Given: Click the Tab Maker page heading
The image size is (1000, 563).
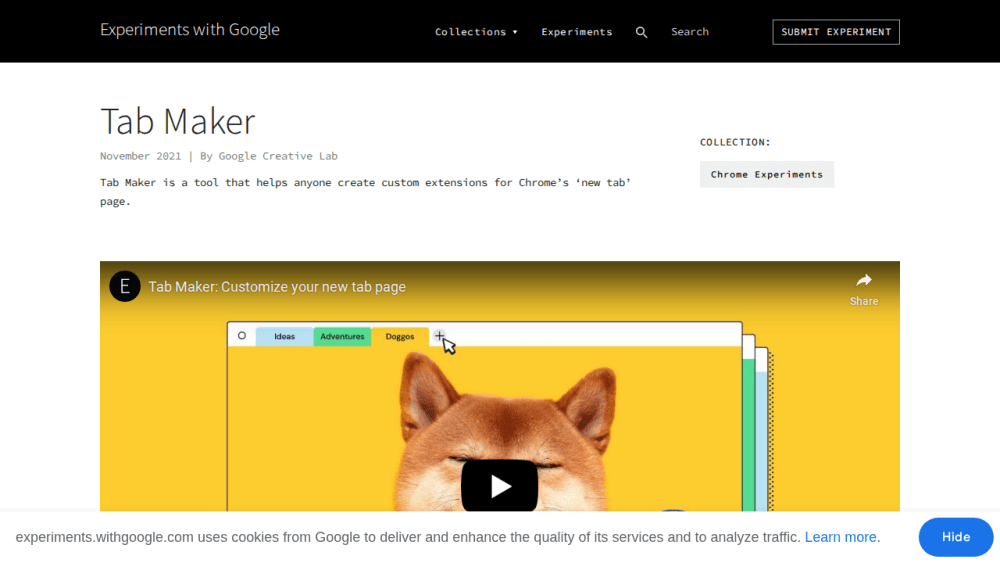Looking at the screenshot, I should [177, 121].
